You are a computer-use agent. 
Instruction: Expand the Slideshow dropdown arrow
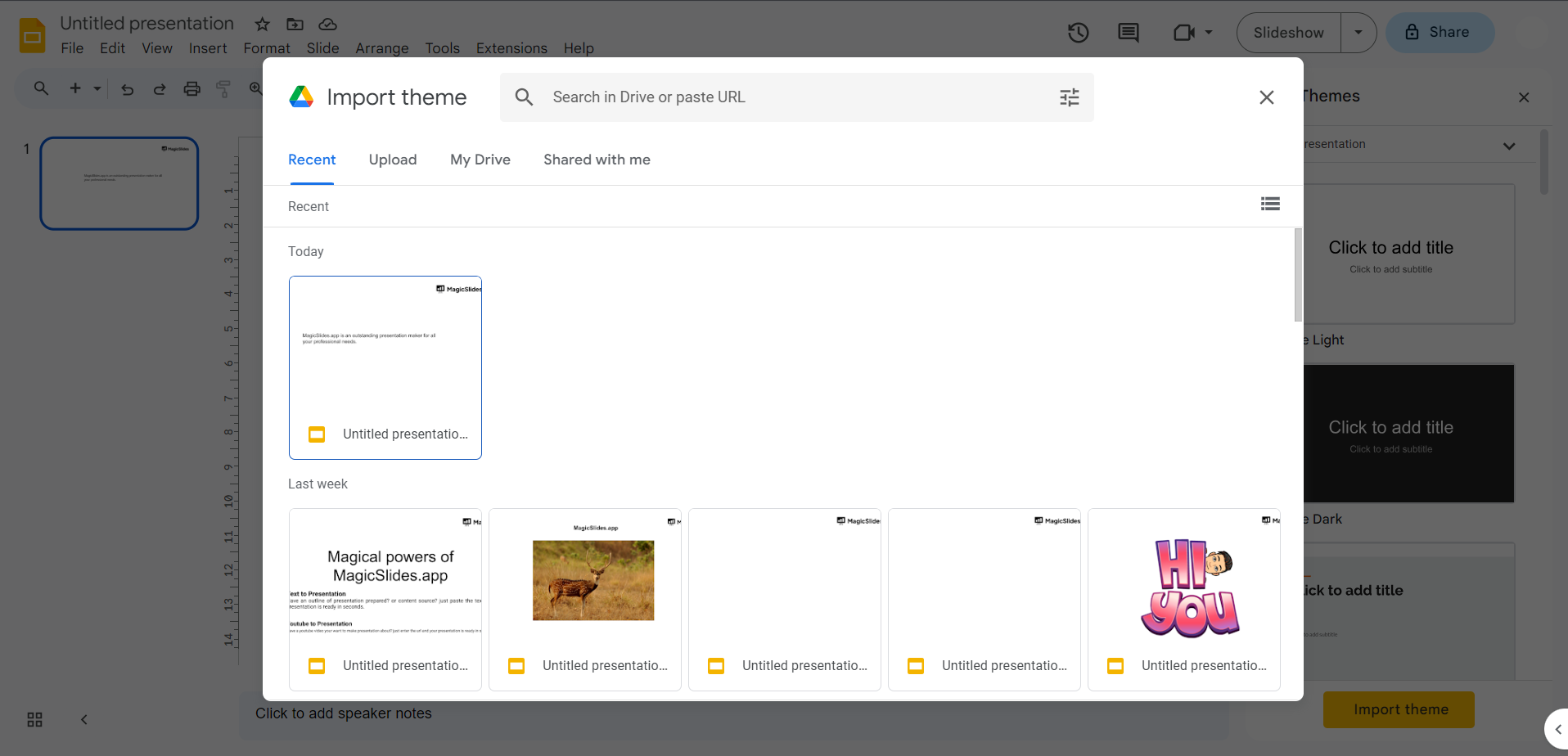[1358, 33]
